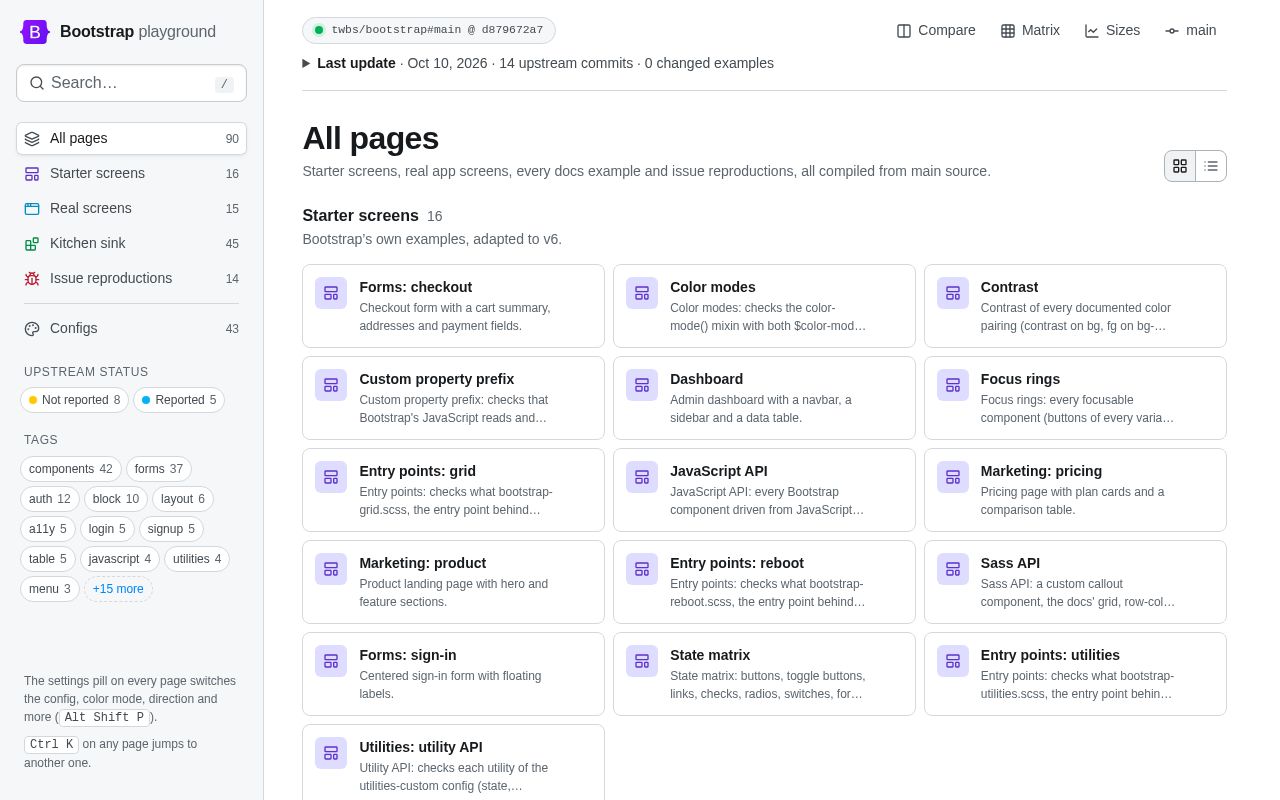The height and width of the screenshot is (800, 1280).
Task: Click the State matrix card icon
Action: (x=642, y=661)
